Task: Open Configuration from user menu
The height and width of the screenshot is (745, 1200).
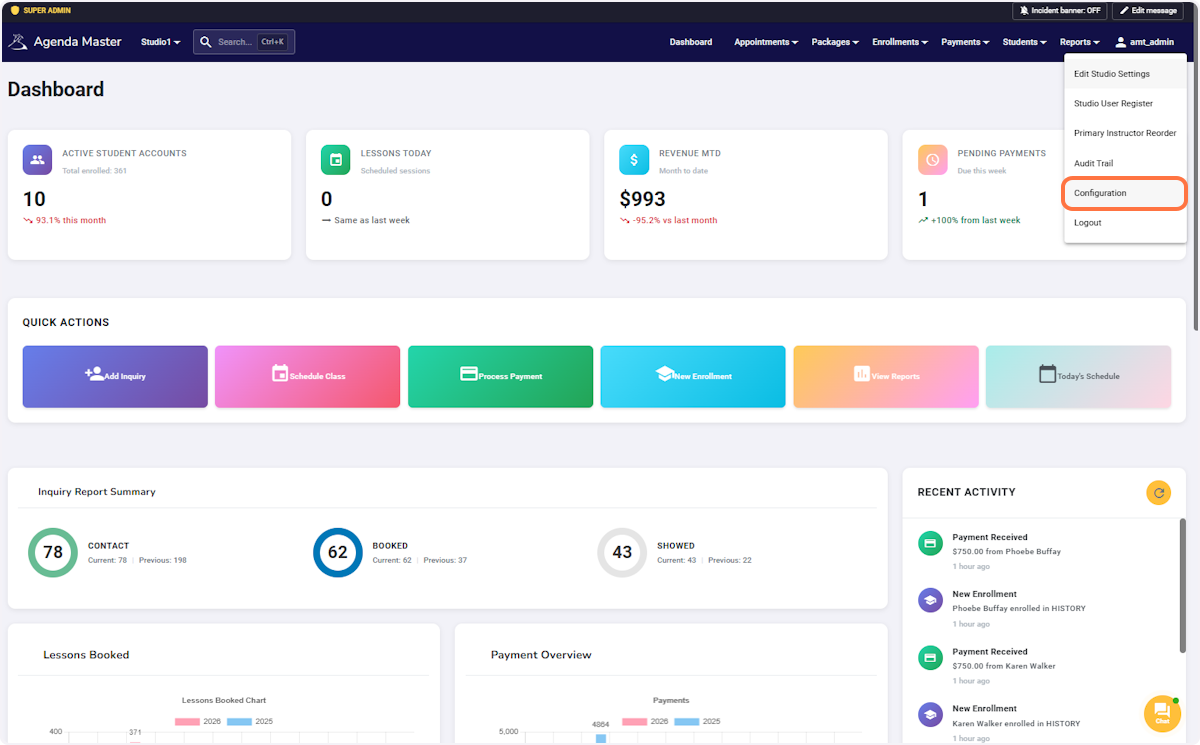Action: click(x=1125, y=193)
